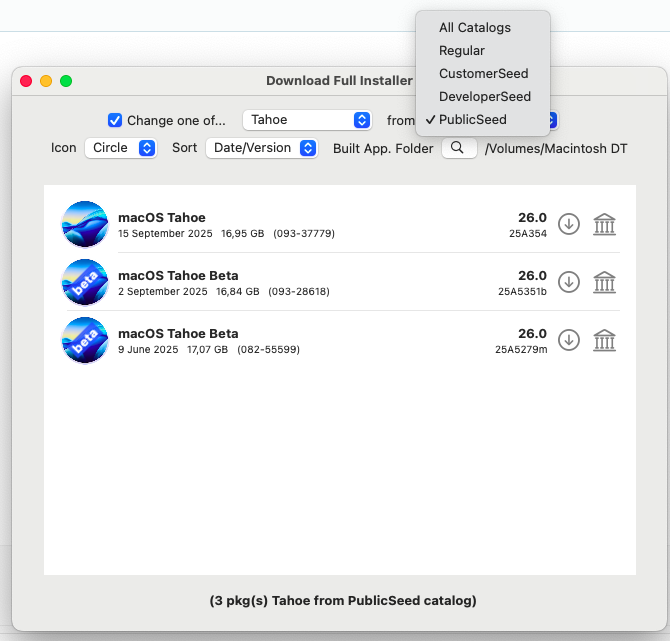The width and height of the screenshot is (670, 641).
Task: Click build number 25A5351b
Action: coord(522,292)
